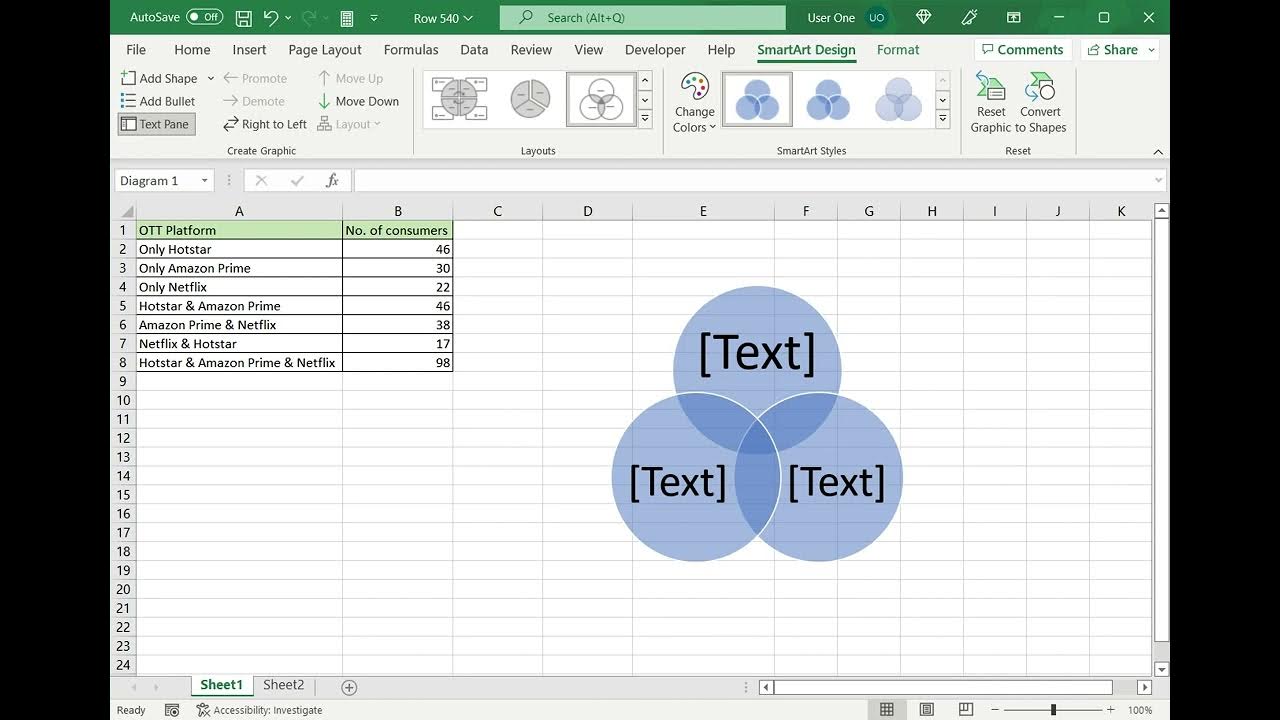Open Ribbon Display Options icon
The image size is (1280, 720).
pos(1013,17)
